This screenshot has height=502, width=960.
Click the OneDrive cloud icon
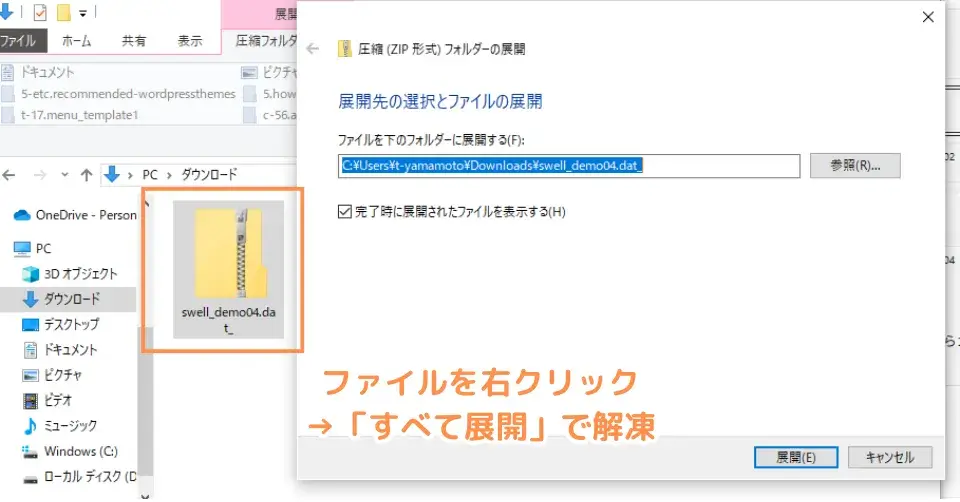coord(22,215)
